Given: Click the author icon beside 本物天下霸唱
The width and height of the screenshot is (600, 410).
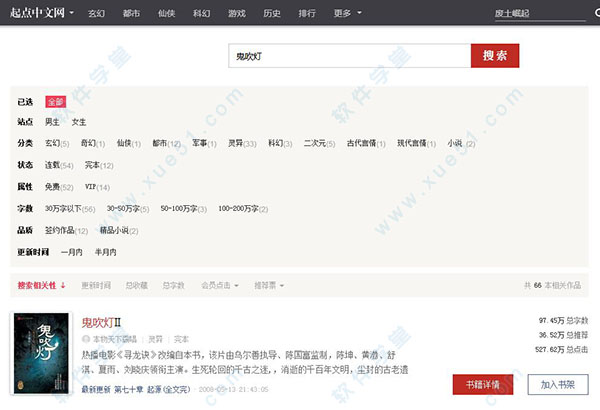Looking at the screenshot, I should [86, 339].
